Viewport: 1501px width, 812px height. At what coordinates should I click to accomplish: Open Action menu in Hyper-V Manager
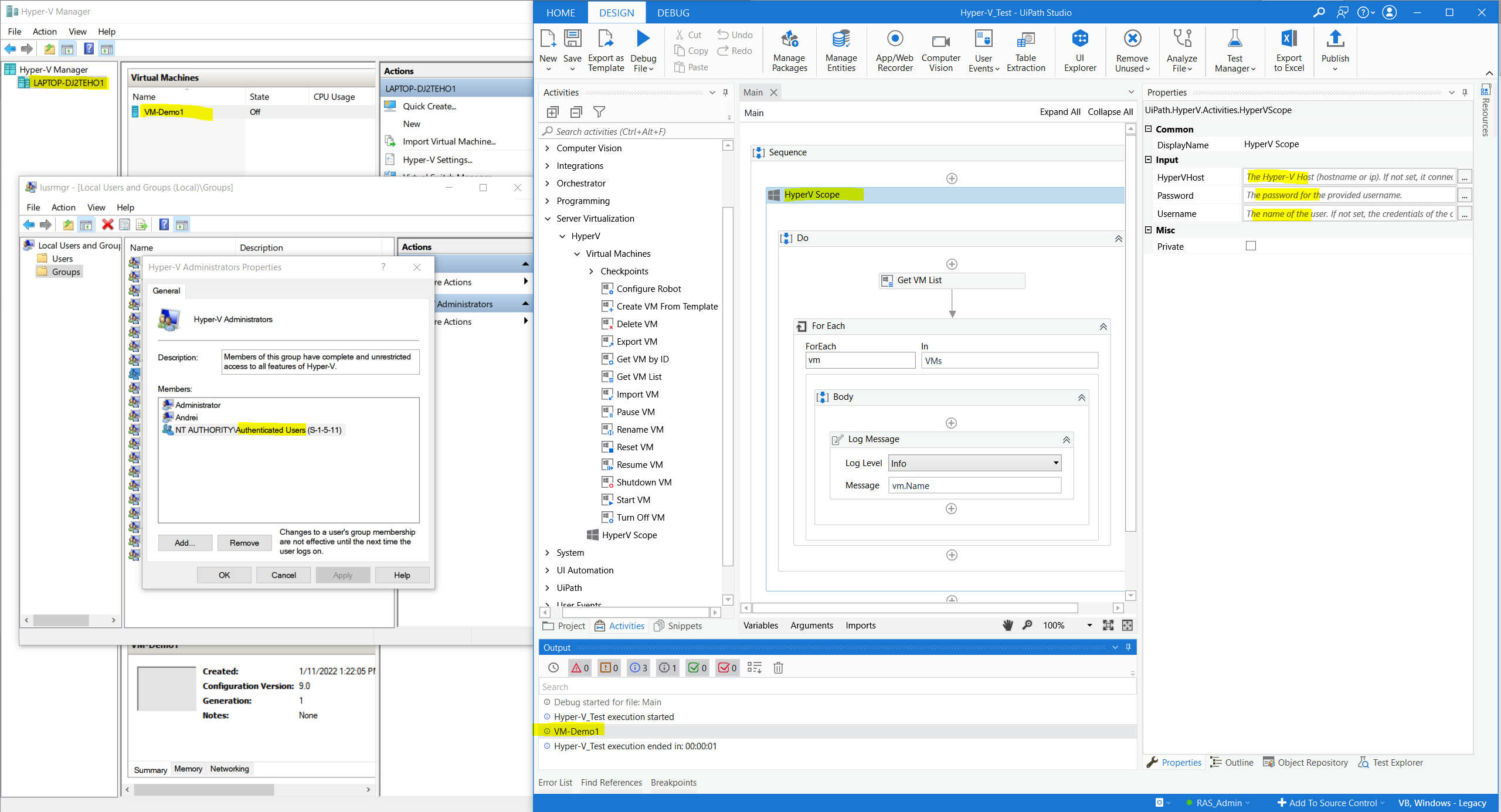coord(45,32)
